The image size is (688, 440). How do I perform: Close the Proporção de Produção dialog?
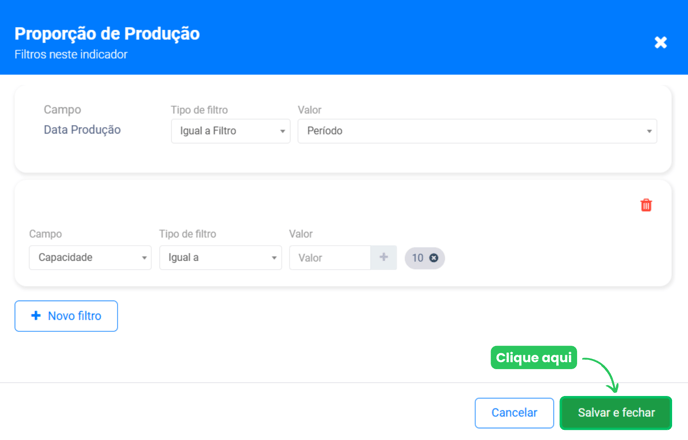click(x=660, y=43)
